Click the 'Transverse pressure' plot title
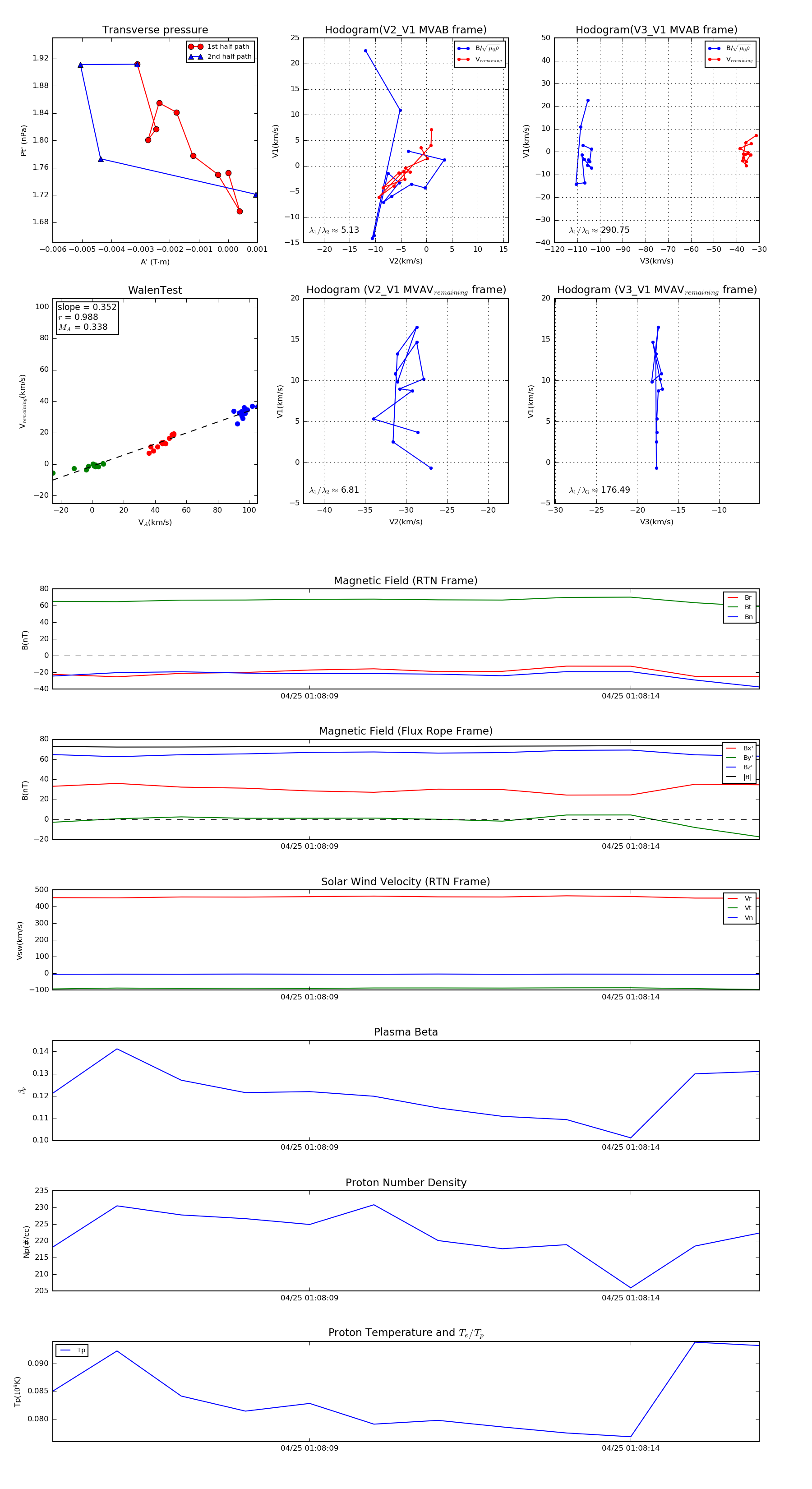 click(x=155, y=30)
